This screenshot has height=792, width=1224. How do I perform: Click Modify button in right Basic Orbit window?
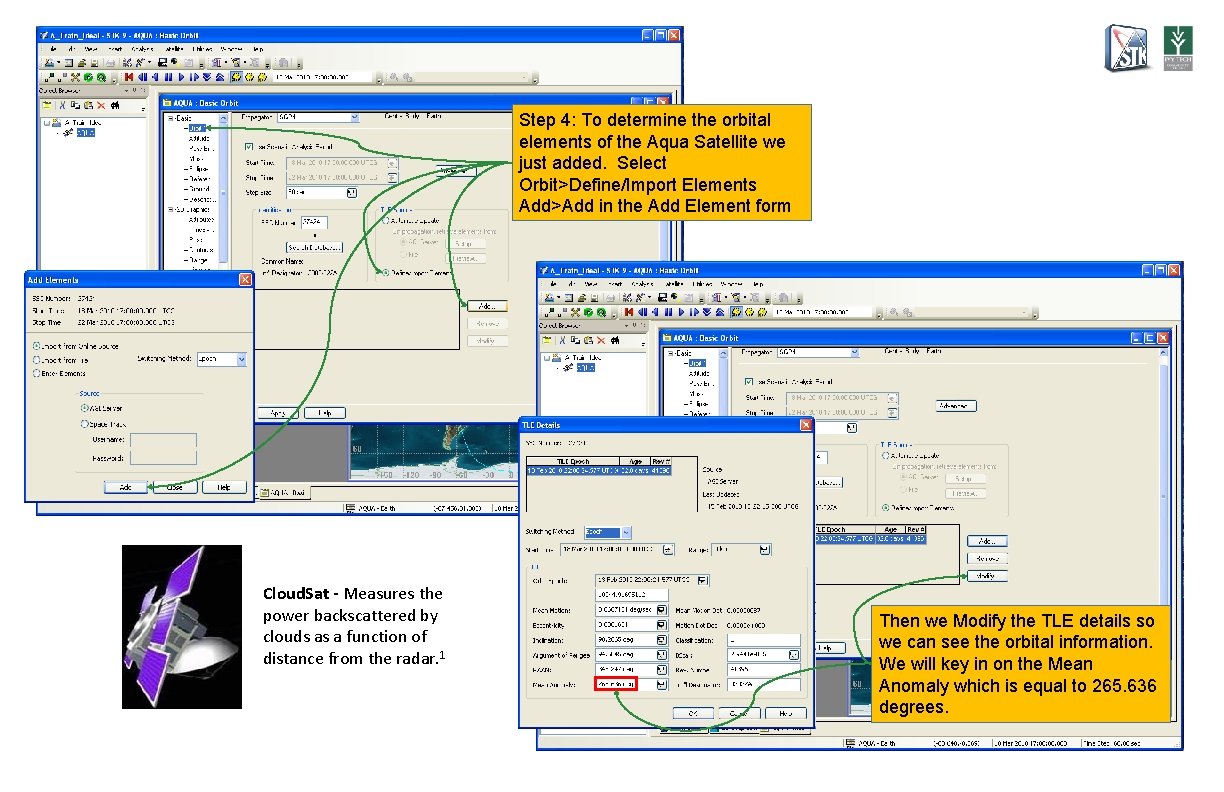pos(987,576)
